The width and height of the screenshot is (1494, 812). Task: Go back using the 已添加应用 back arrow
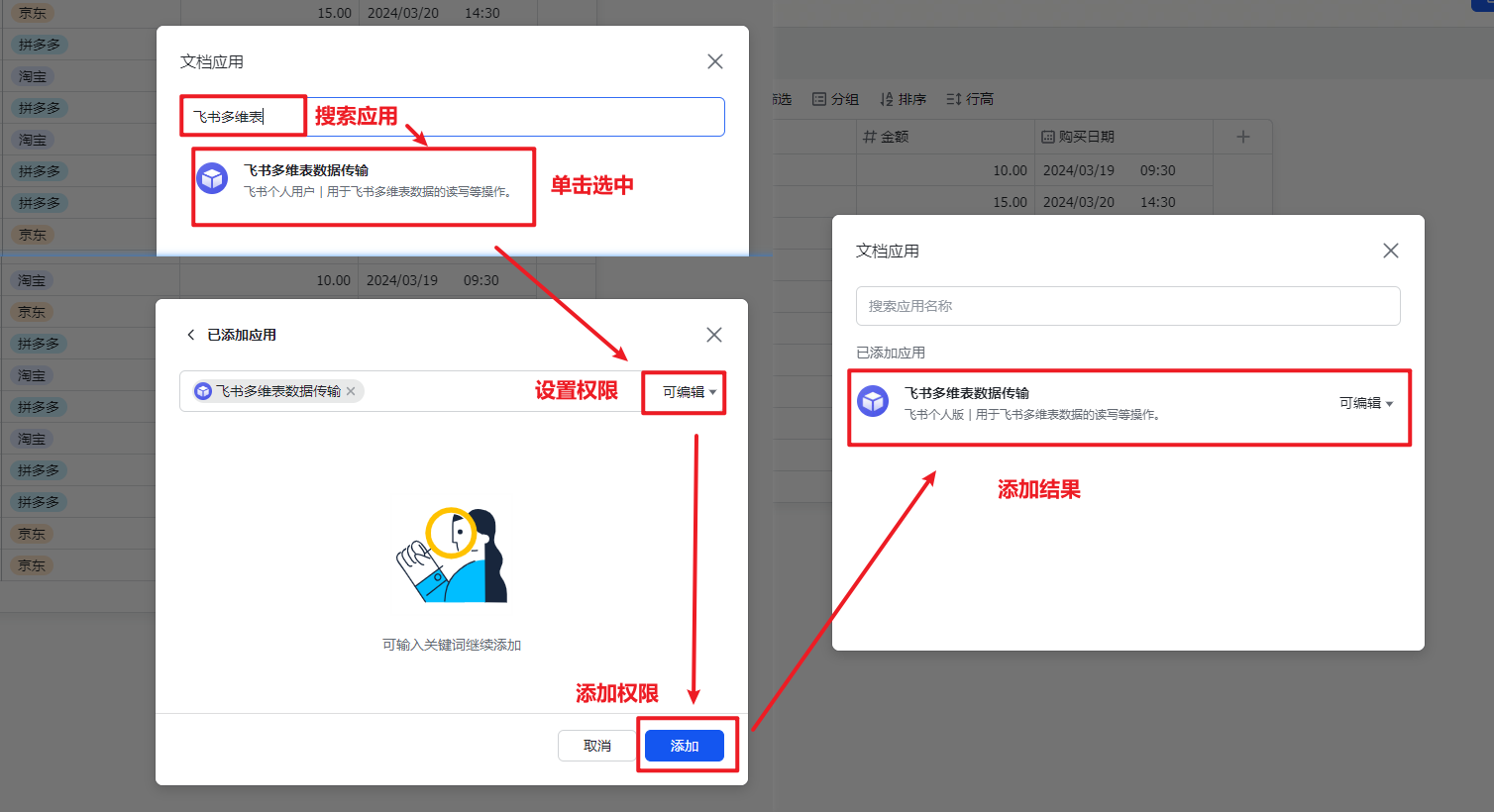[x=190, y=335]
